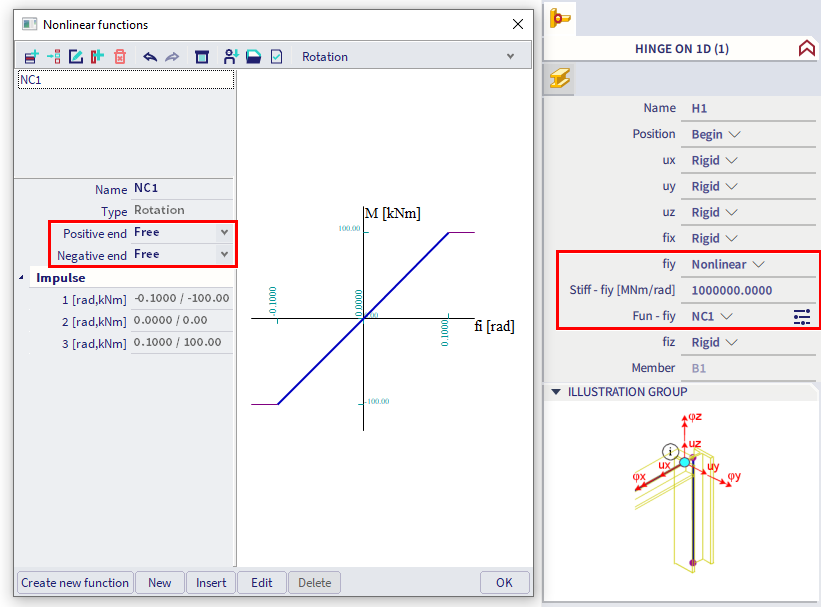
Task: Click the add new function toolbar icon
Action: click(x=31, y=57)
